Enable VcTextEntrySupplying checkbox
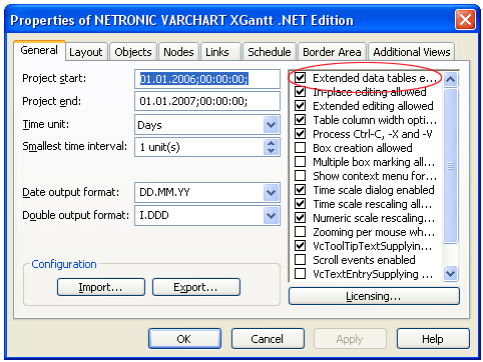 (x=300, y=274)
